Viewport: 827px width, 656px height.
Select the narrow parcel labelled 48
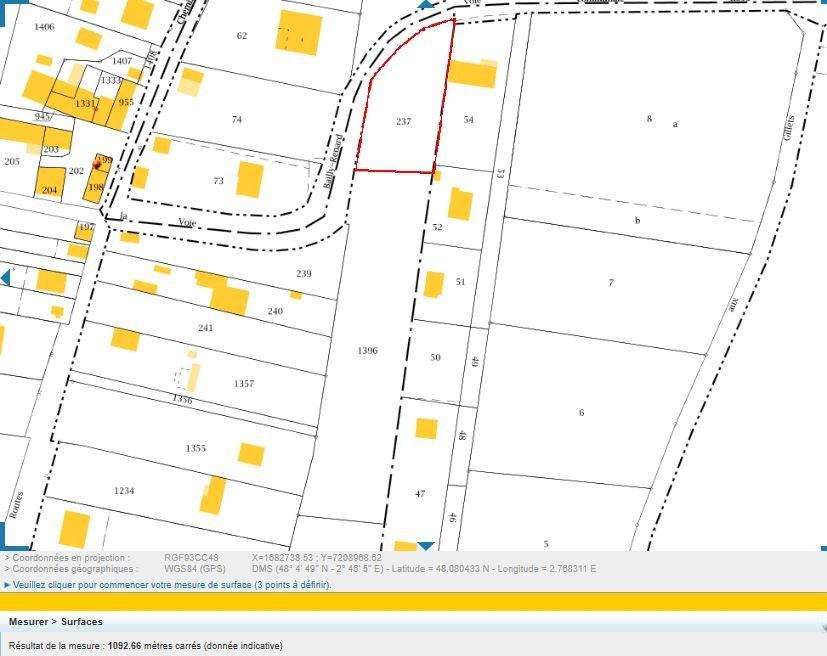point(462,436)
